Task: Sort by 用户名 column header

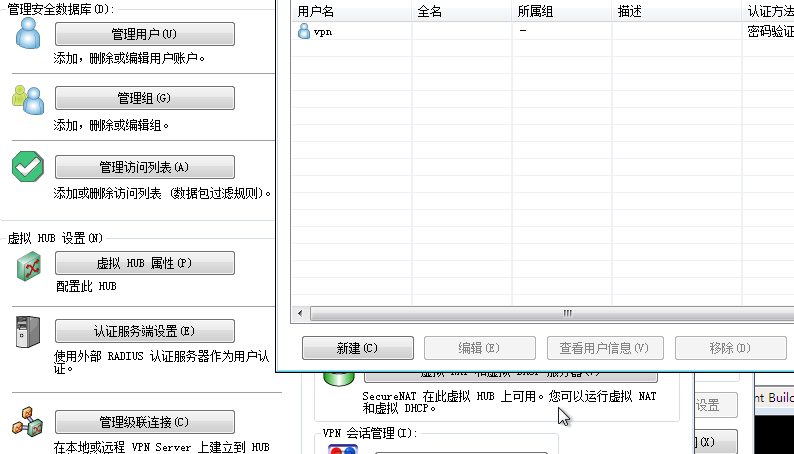Action: click(x=352, y=11)
